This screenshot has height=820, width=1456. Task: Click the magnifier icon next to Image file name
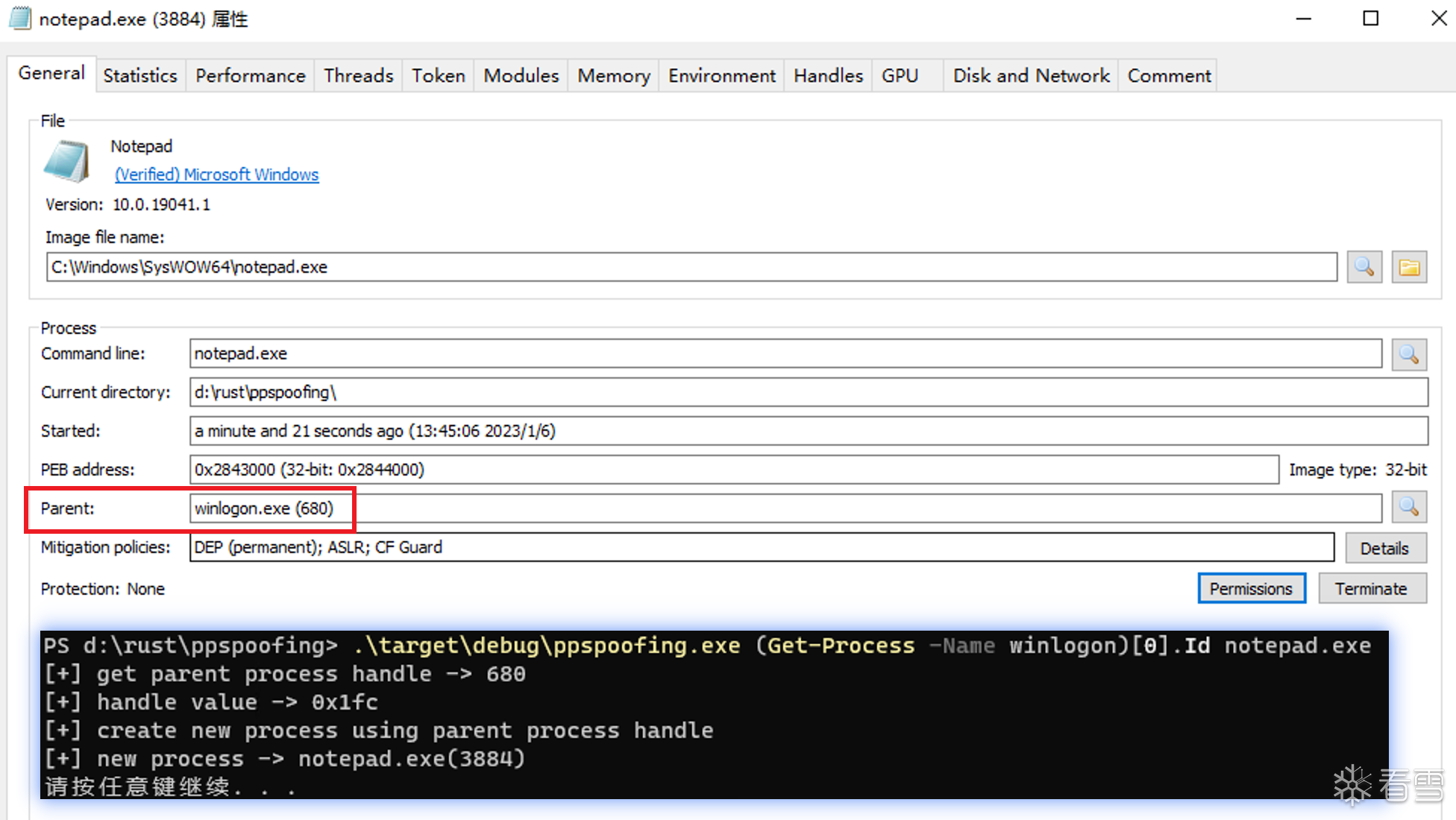point(1364,267)
